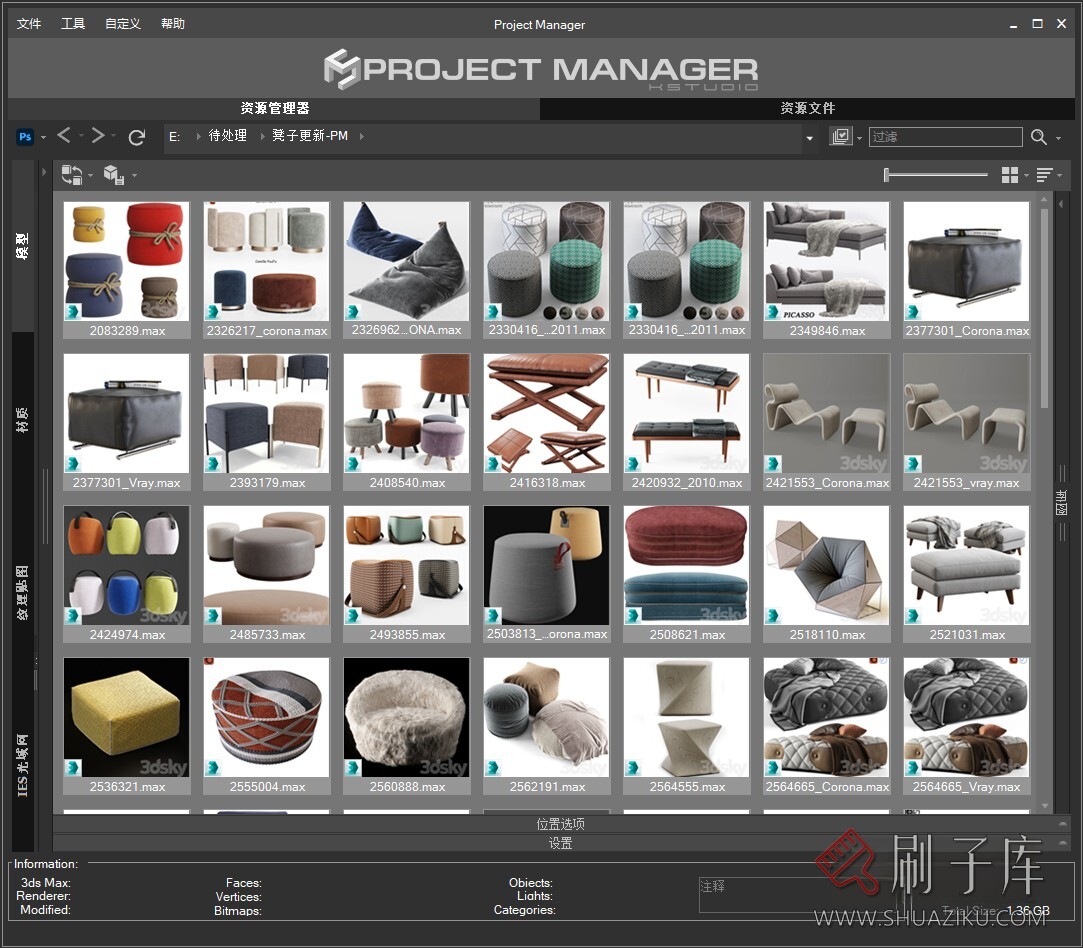Go forward with the right arrow
The height and width of the screenshot is (948, 1083).
tap(97, 136)
